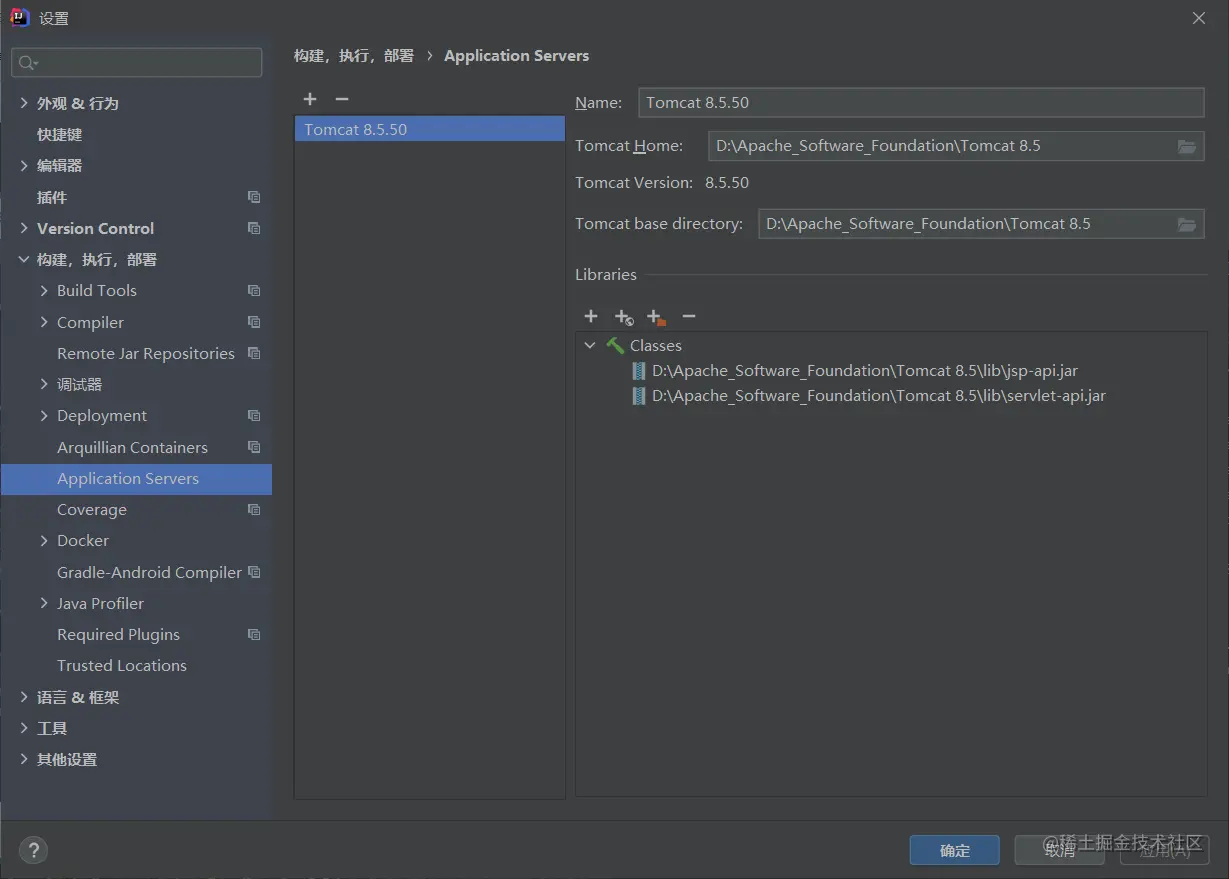Expand the 调试器 node

click(x=44, y=384)
